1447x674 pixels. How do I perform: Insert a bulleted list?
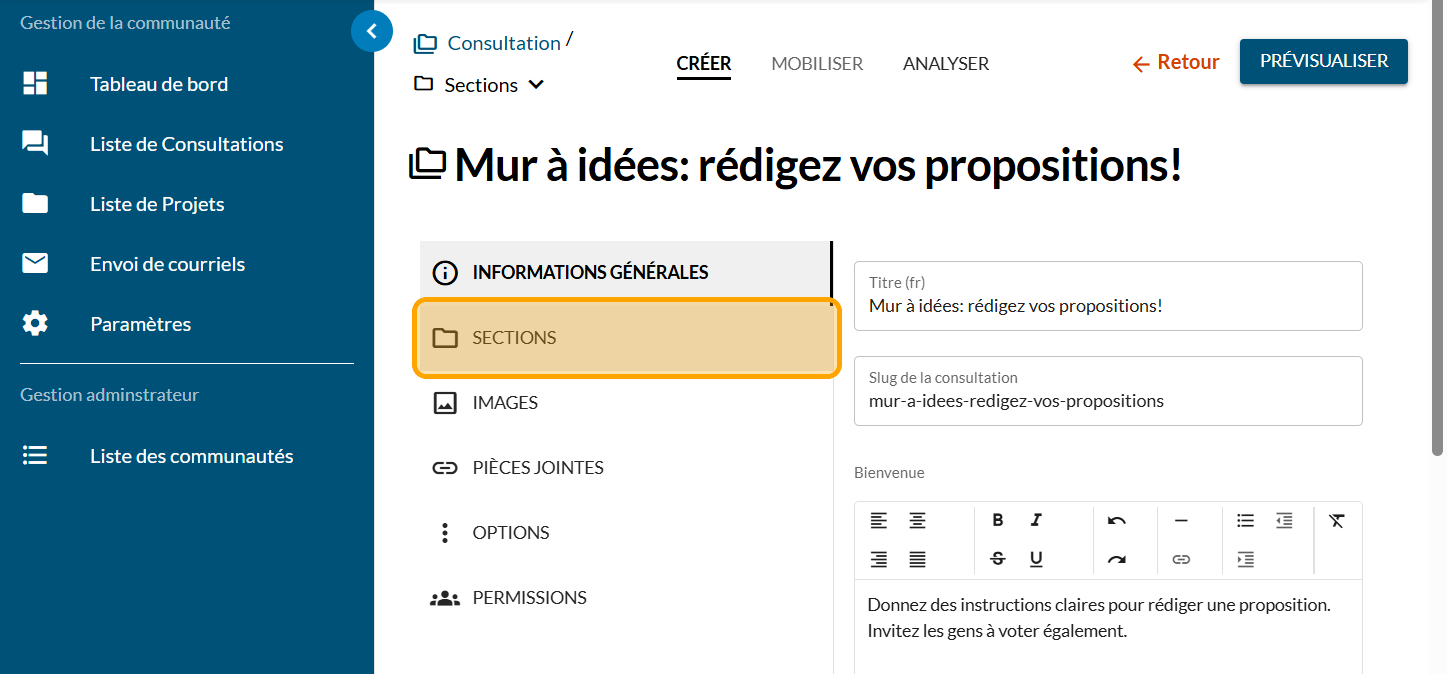coord(1245,520)
